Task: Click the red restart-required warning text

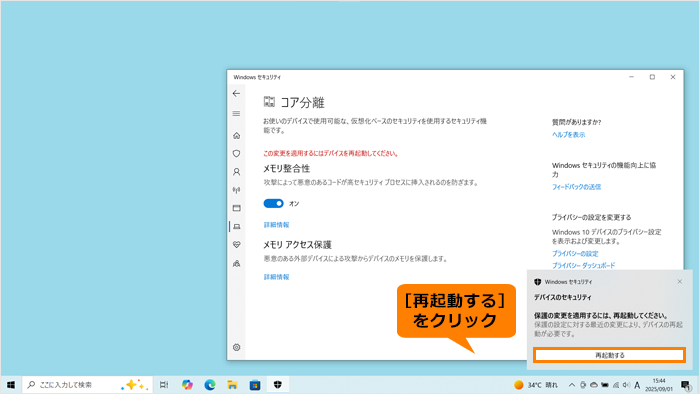Action: [330, 153]
